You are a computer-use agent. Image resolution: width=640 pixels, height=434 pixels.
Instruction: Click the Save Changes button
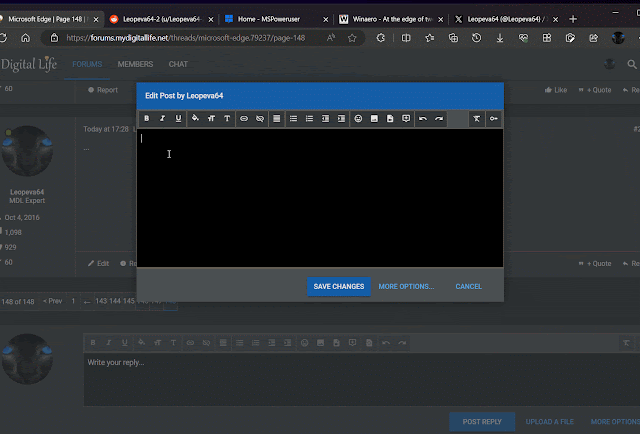(339, 286)
